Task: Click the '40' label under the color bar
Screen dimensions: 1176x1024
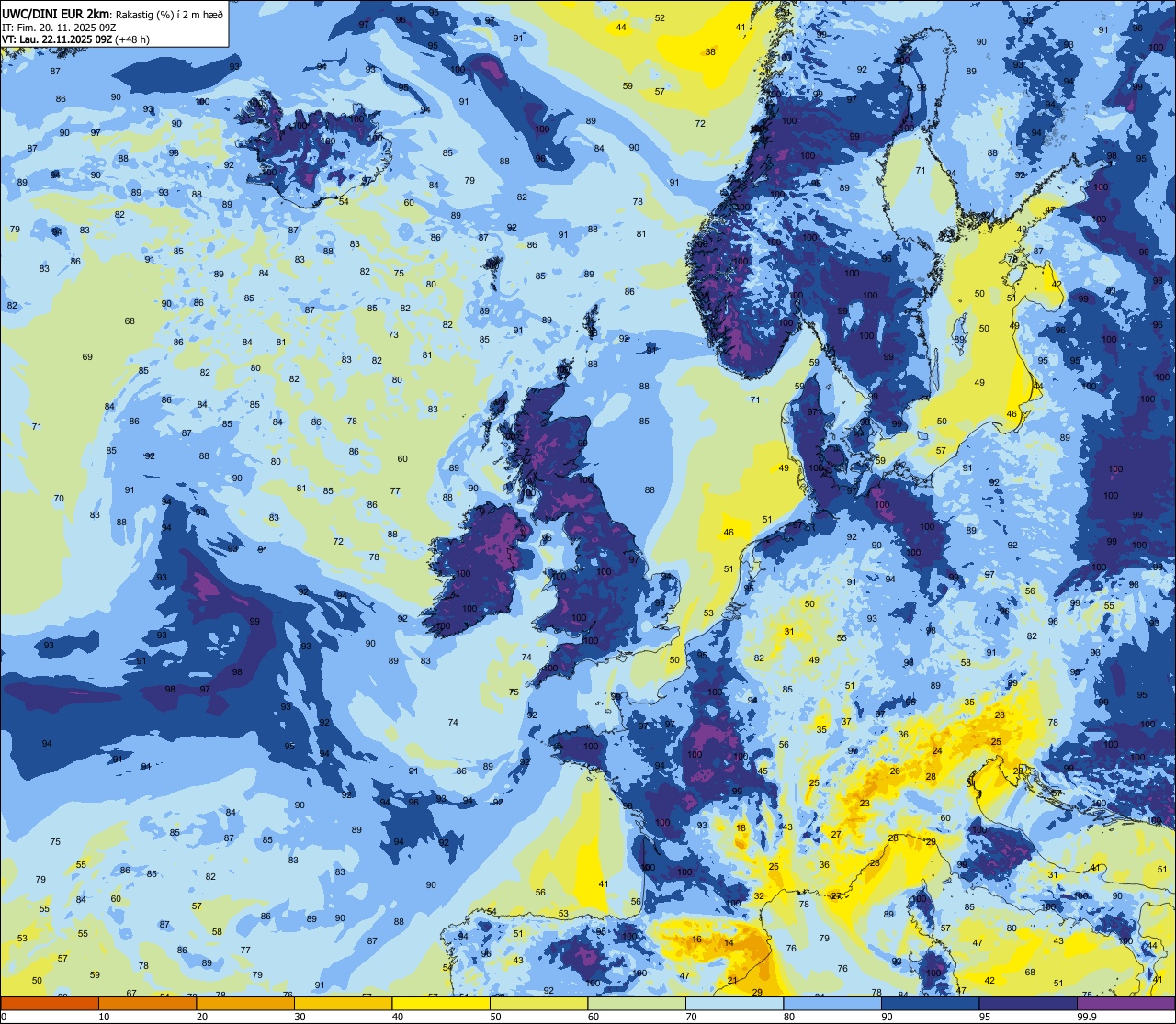Action: point(398,1017)
